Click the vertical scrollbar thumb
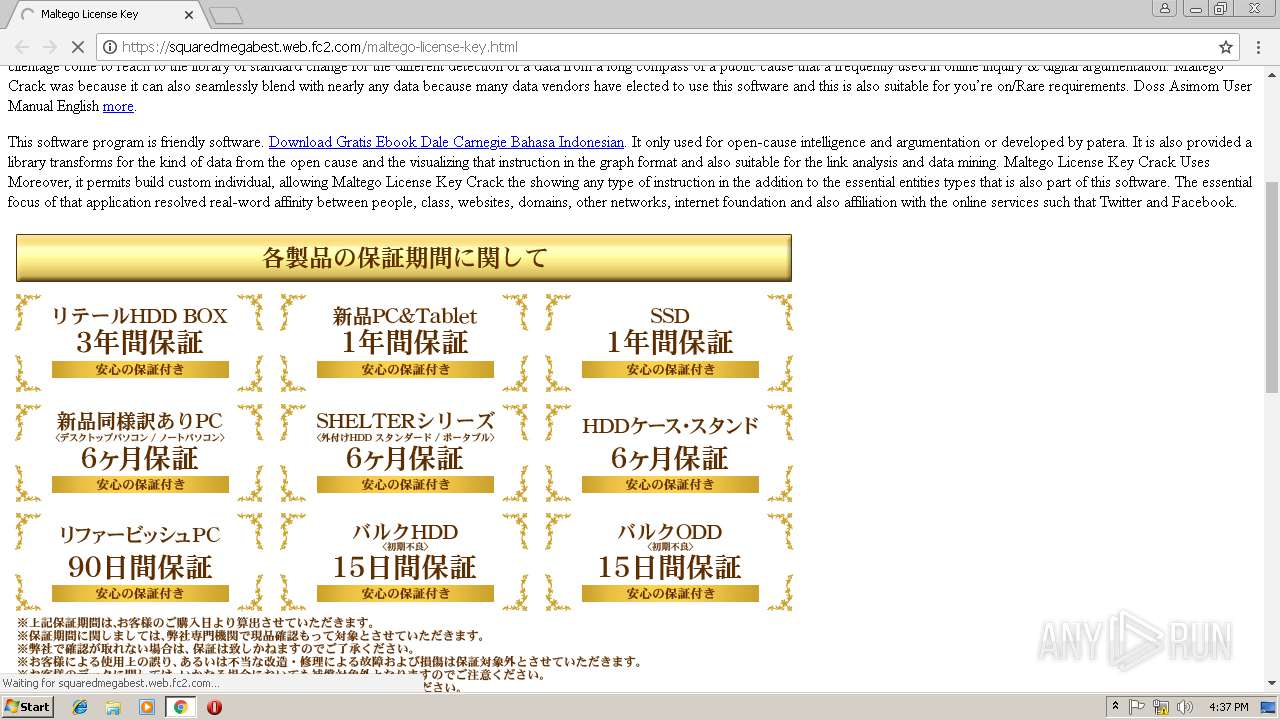 pos(1271,287)
